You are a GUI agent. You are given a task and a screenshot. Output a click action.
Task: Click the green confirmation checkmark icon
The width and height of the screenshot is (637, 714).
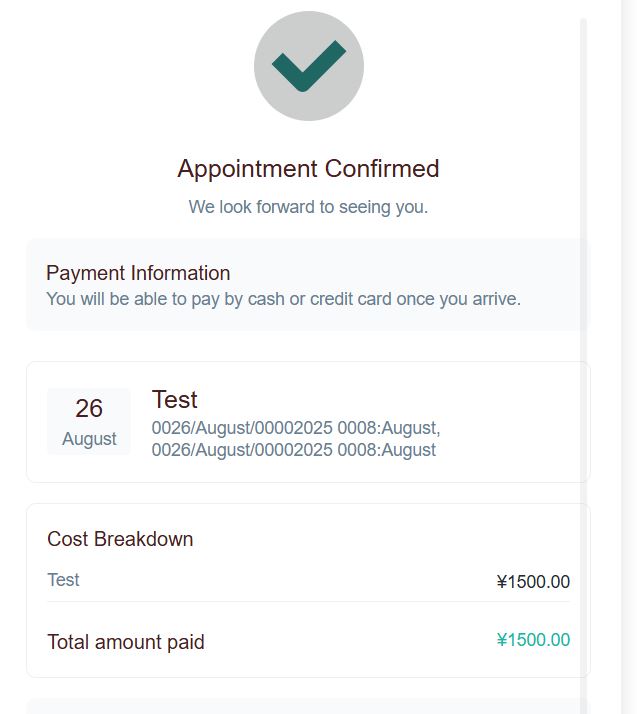point(308,66)
